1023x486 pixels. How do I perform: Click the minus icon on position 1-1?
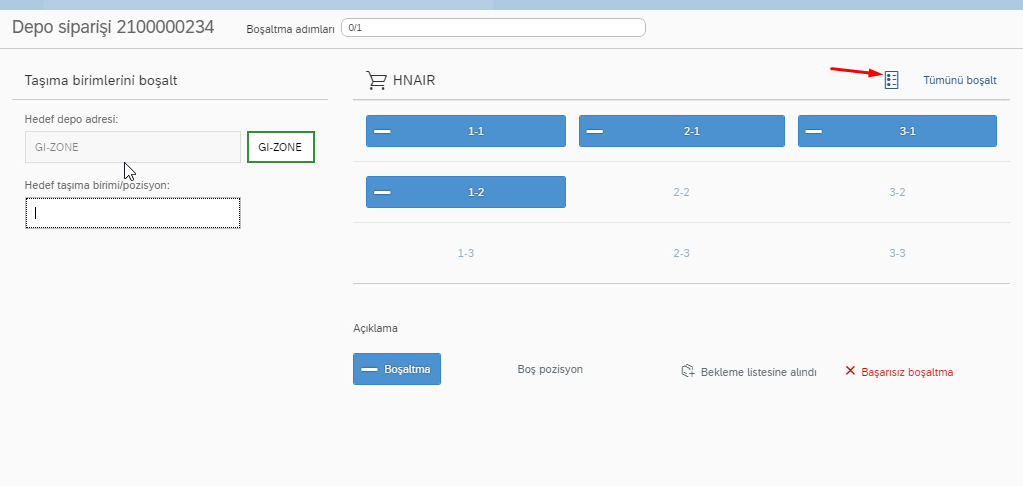(382, 131)
